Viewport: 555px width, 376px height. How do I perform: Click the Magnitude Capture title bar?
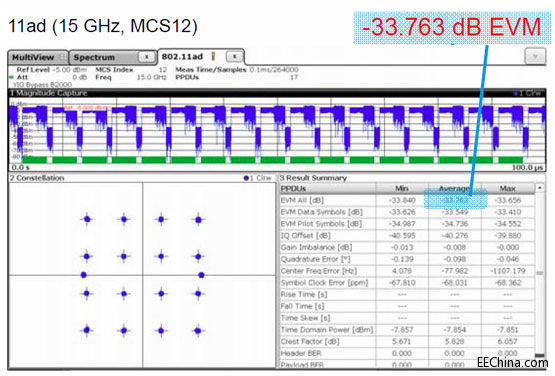(277, 93)
